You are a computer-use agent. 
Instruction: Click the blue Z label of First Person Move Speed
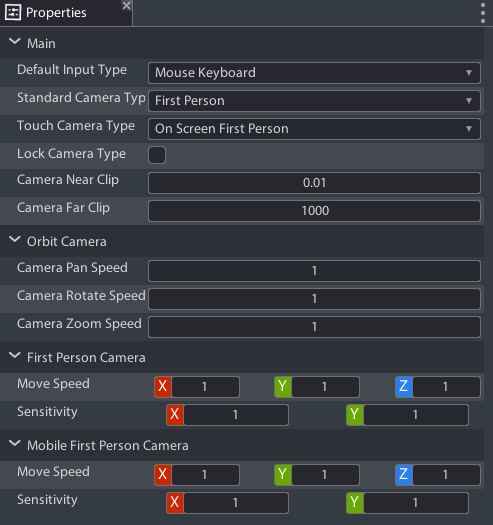click(404, 386)
